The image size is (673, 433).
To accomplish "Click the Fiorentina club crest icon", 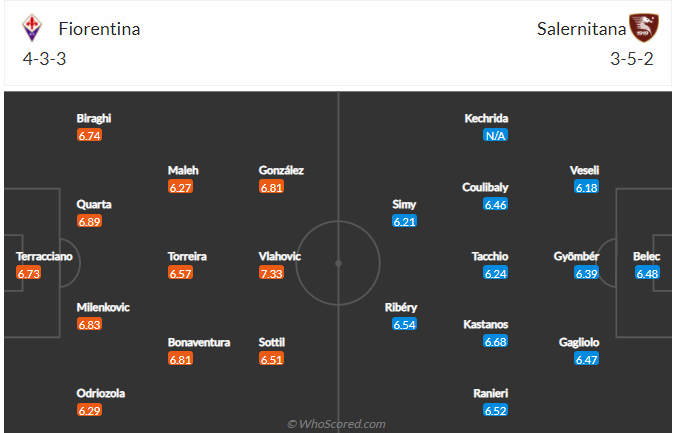I will click(32, 28).
